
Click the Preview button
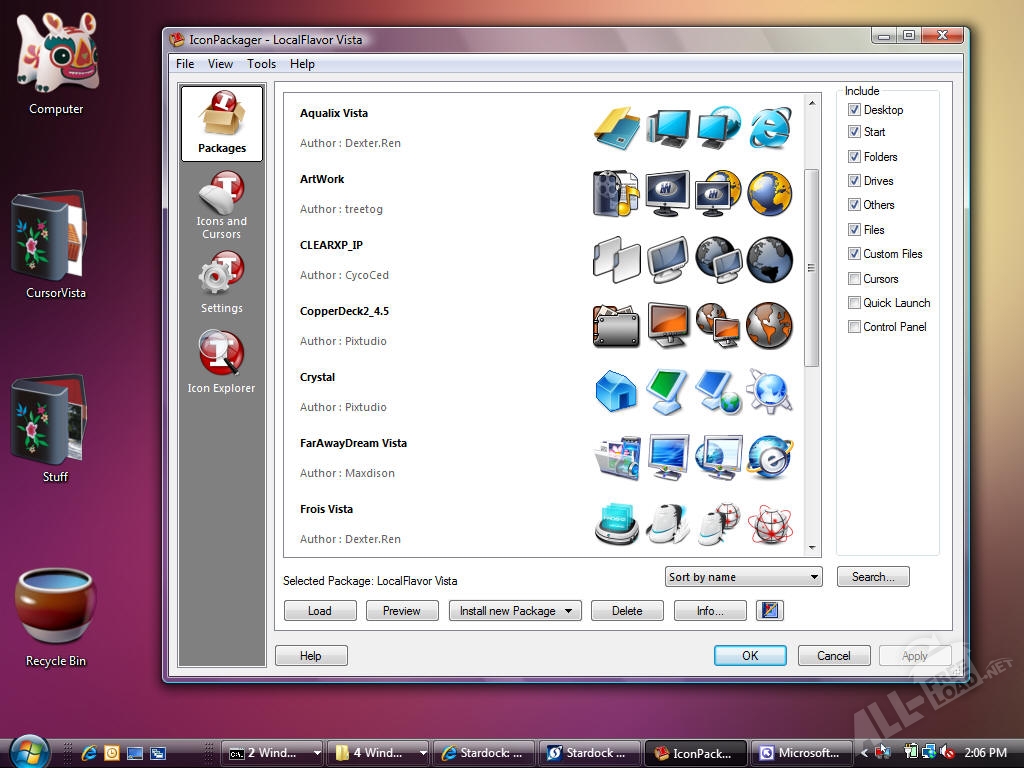click(x=402, y=611)
